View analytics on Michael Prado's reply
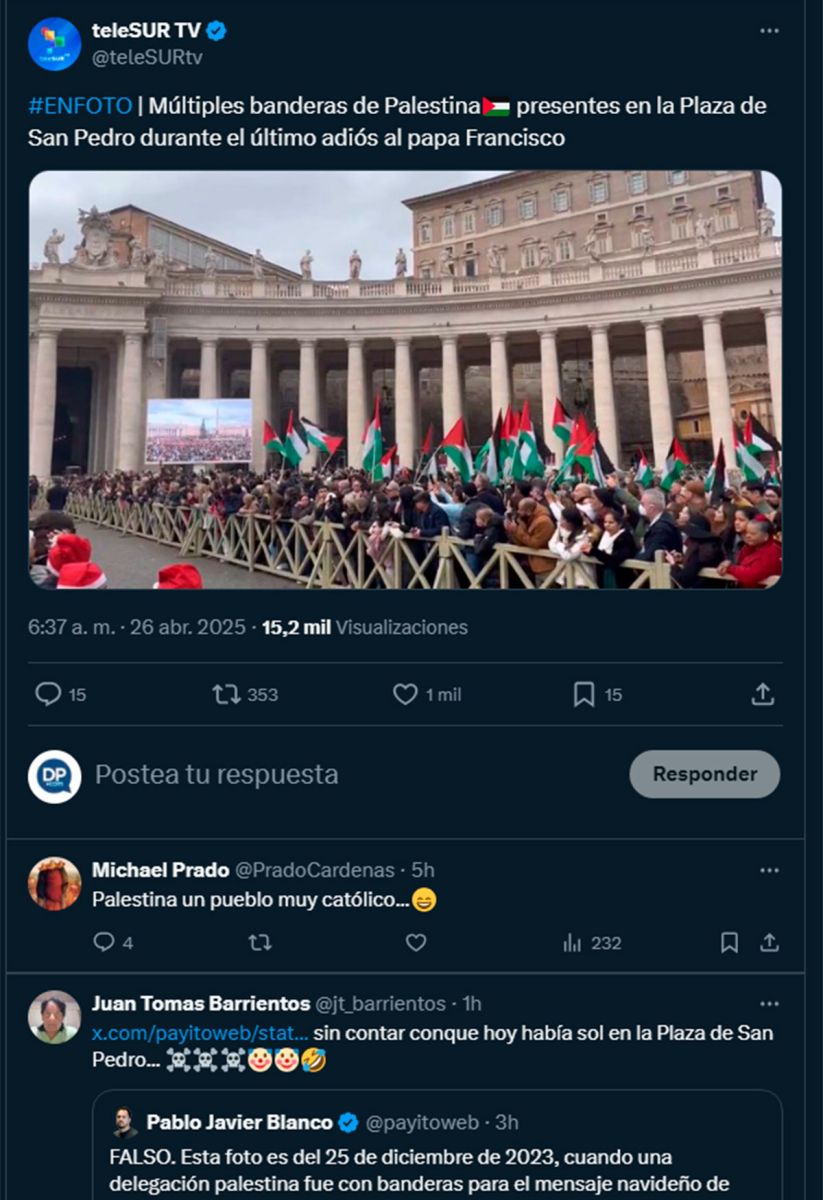 coord(573,942)
